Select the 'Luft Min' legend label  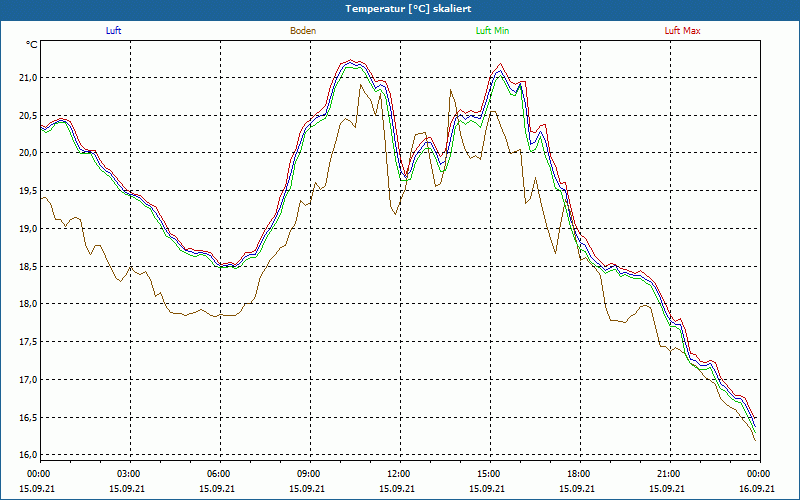click(x=493, y=31)
